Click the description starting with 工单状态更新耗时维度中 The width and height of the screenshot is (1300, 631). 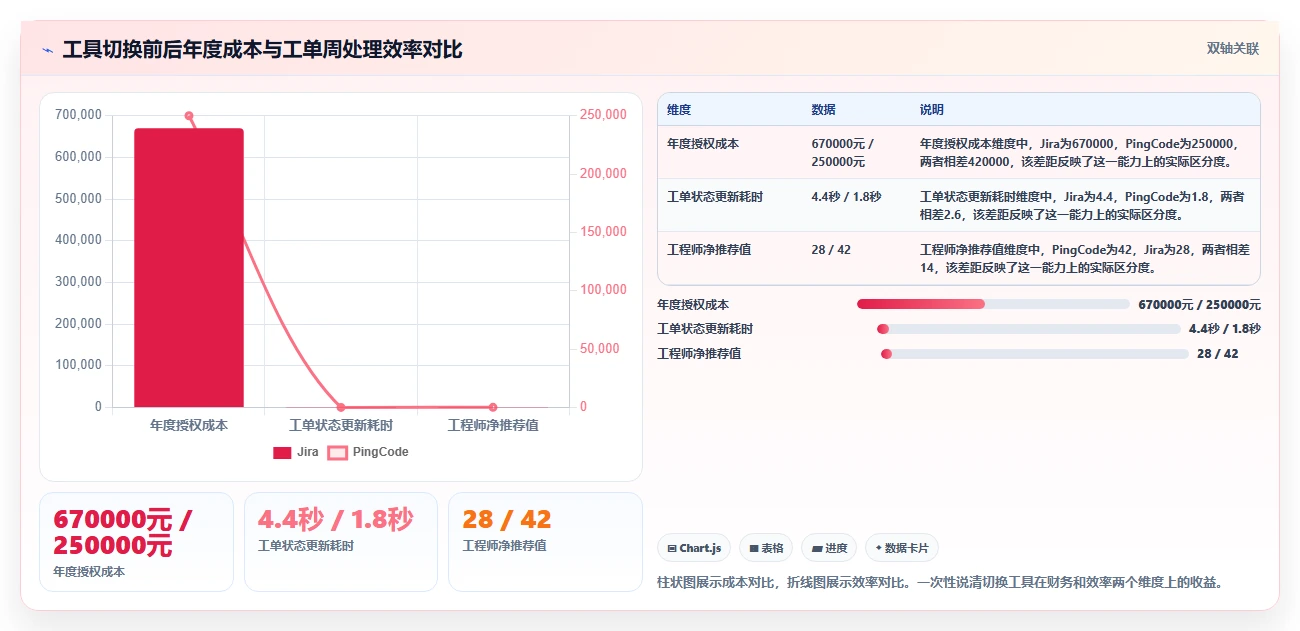1082,205
